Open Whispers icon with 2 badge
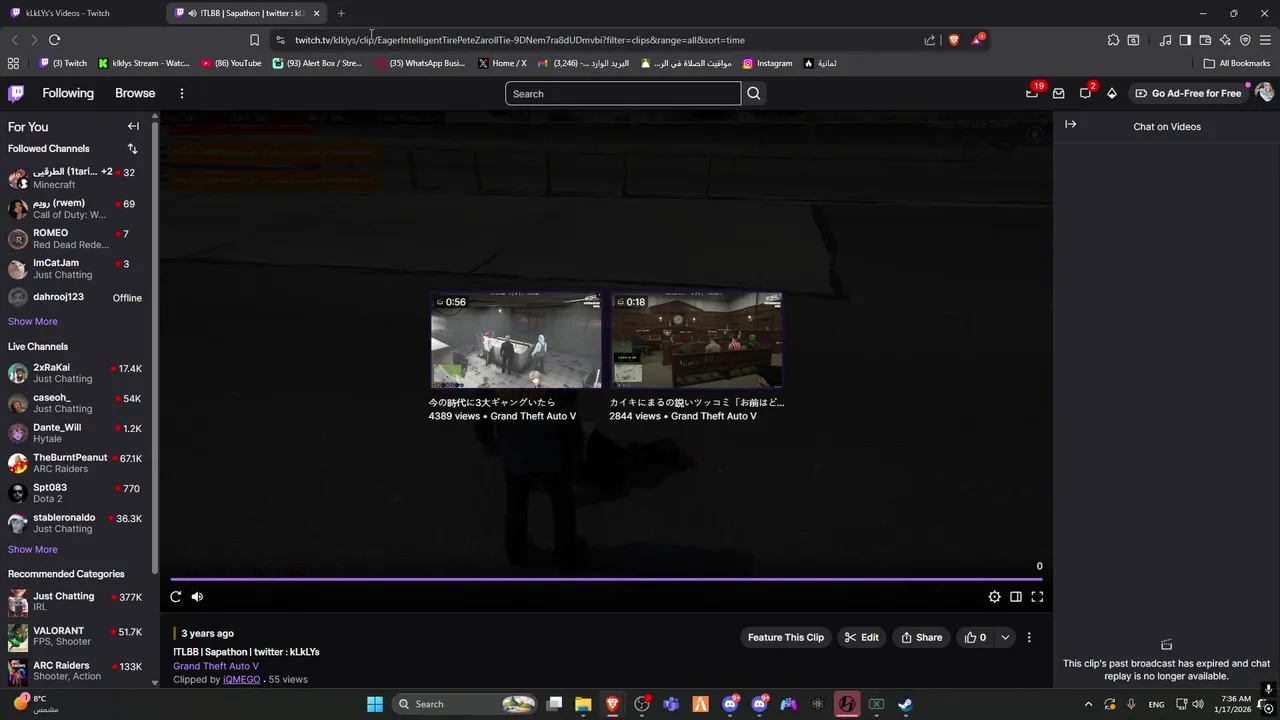 pyautogui.click(x=1085, y=93)
